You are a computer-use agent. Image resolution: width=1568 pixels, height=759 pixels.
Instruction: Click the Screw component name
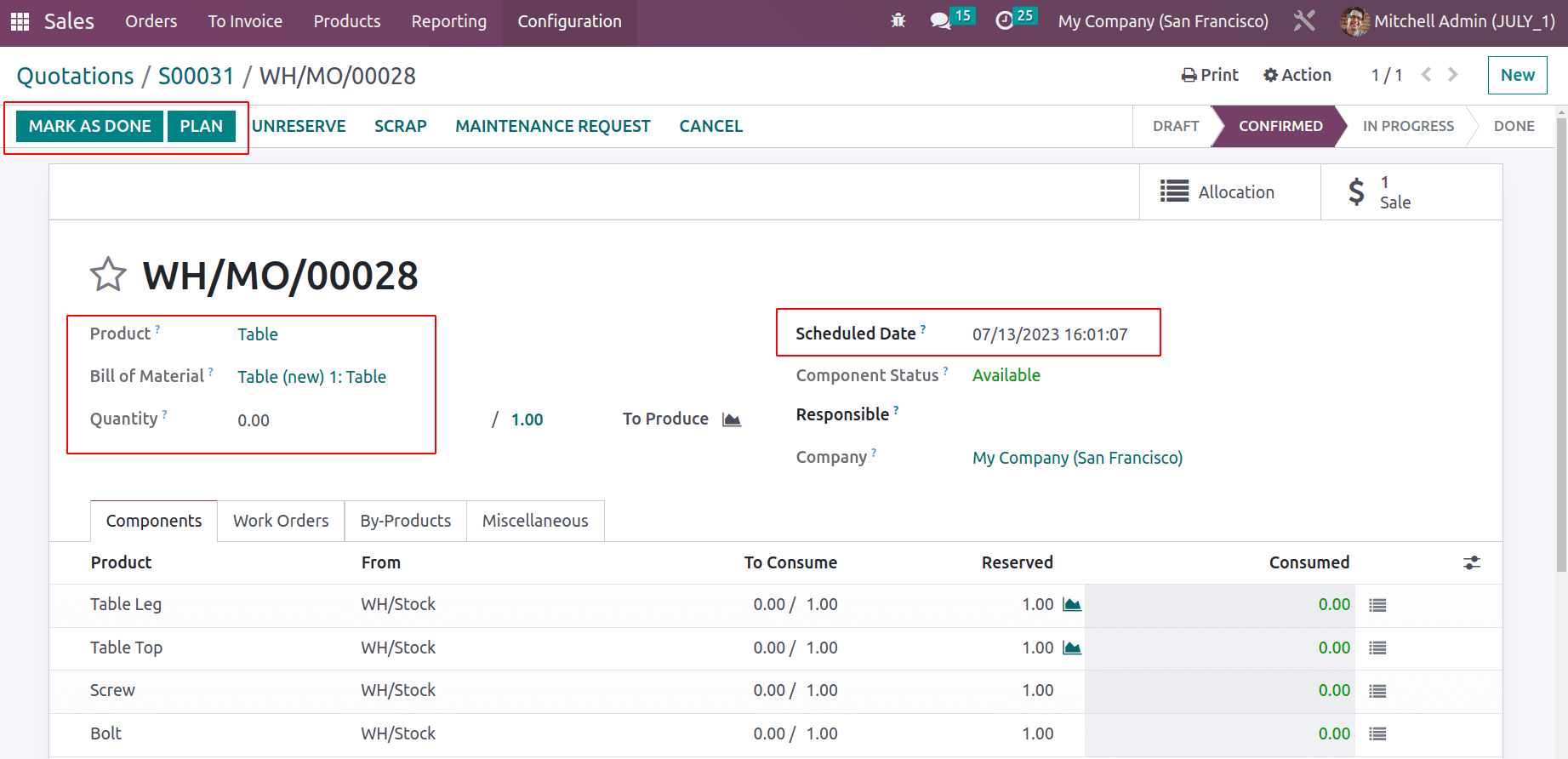(x=112, y=691)
